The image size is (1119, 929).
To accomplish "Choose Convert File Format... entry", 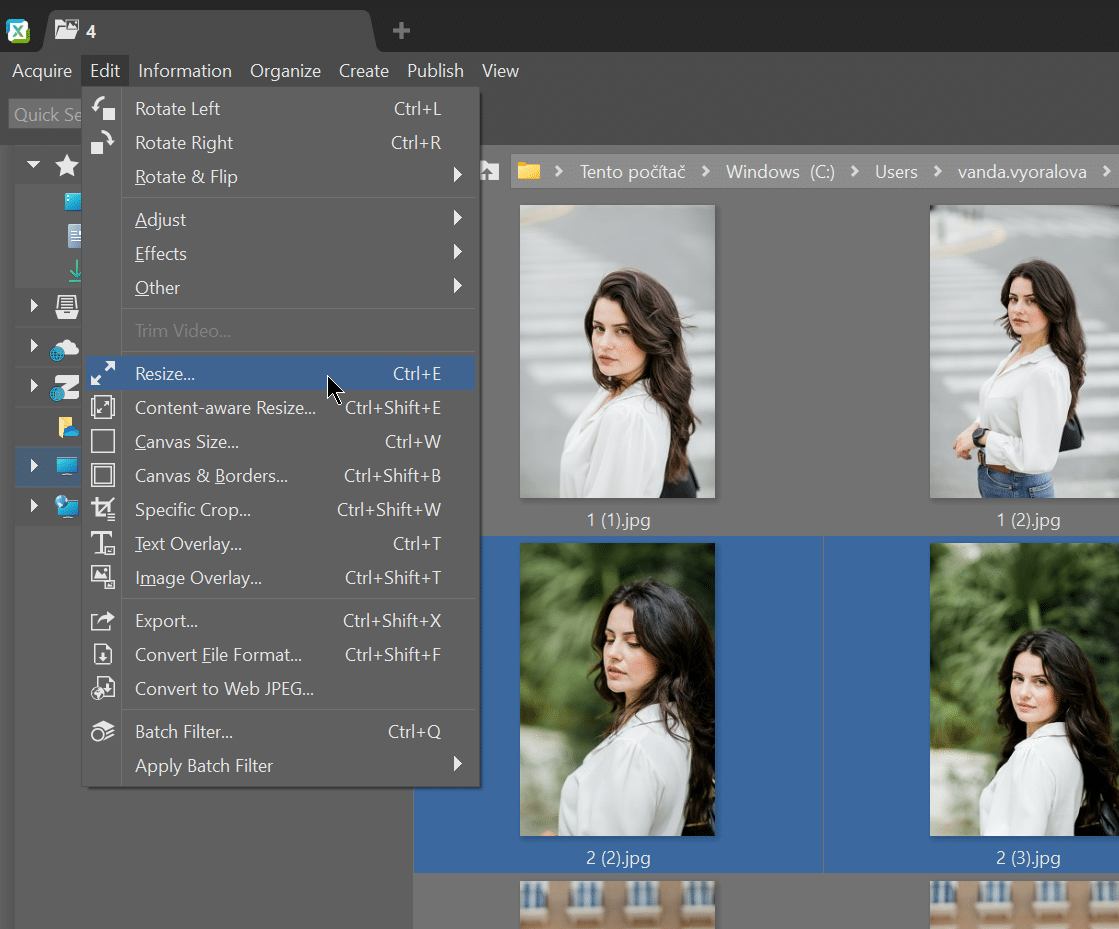I will [218, 655].
